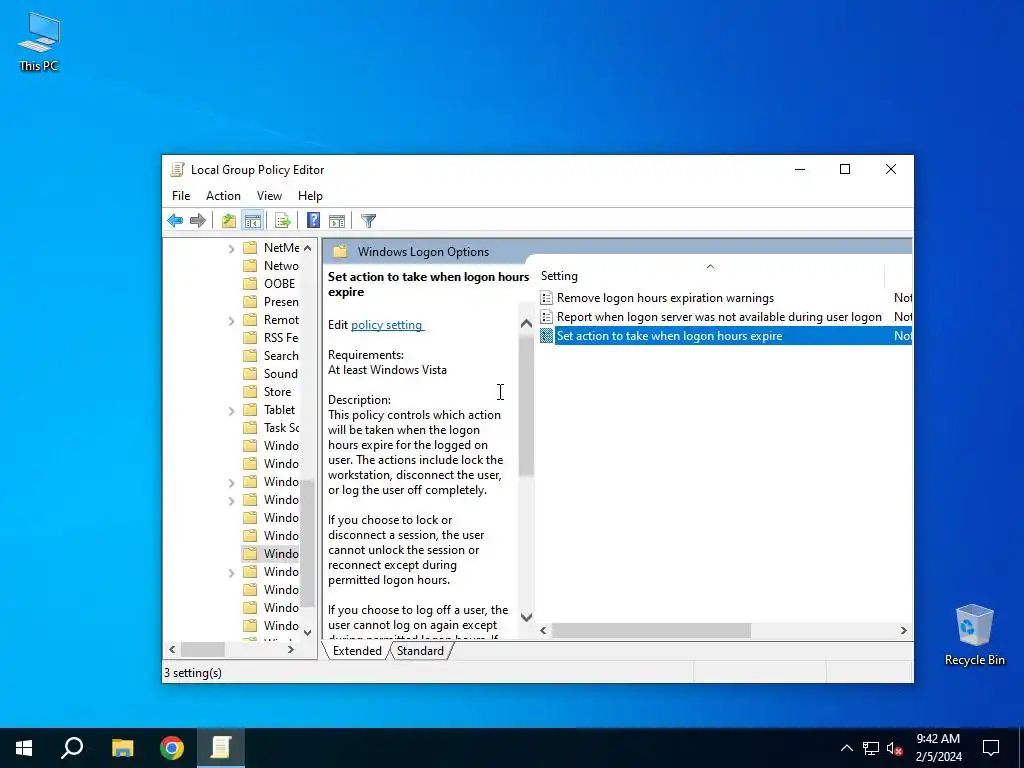Click the muted volume tray icon
Image resolution: width=1024 pixels, height=768 pixels.
click(x=895, y=748)
